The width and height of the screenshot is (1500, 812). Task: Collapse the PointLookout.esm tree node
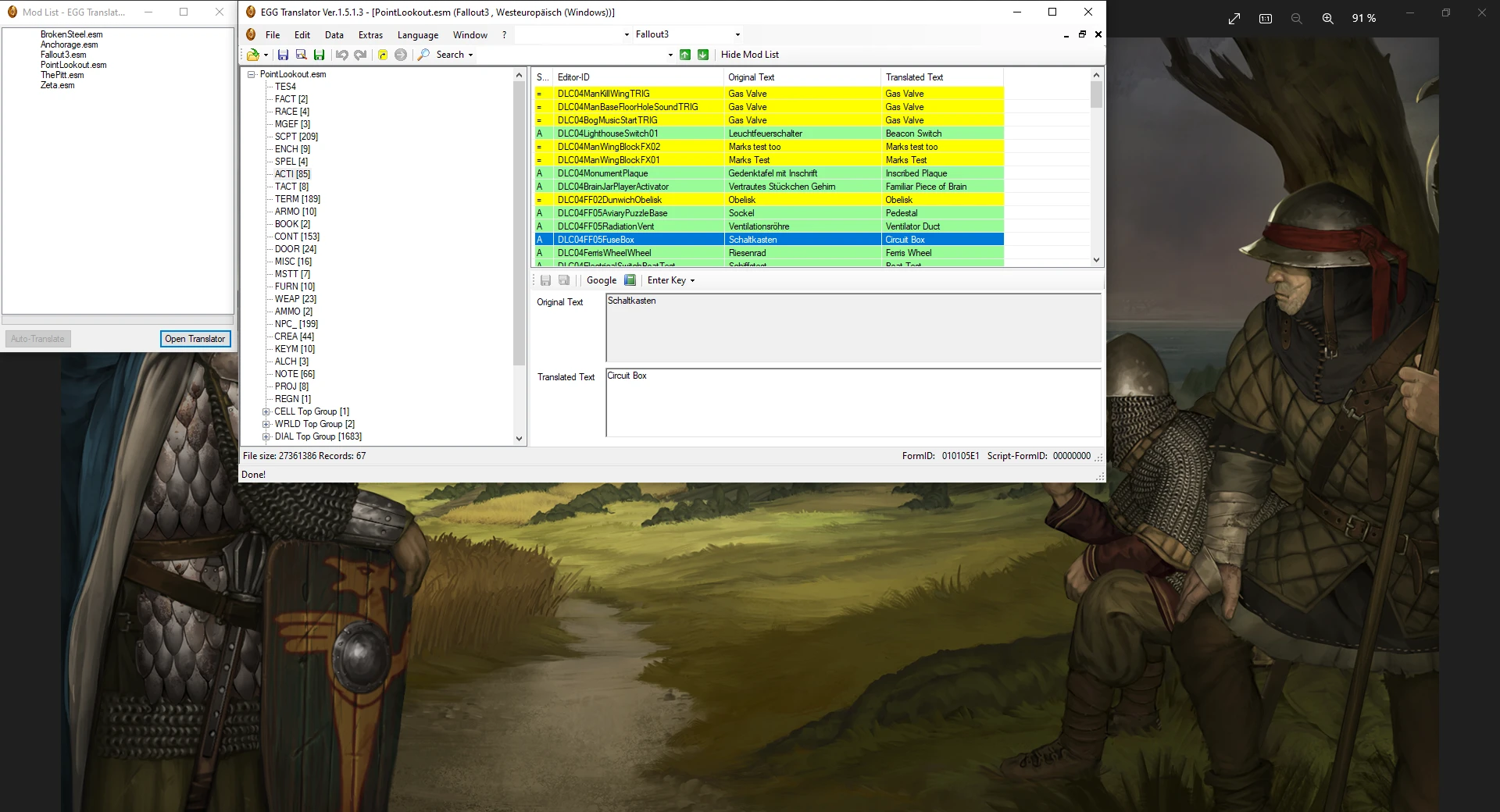click(252, 74)
